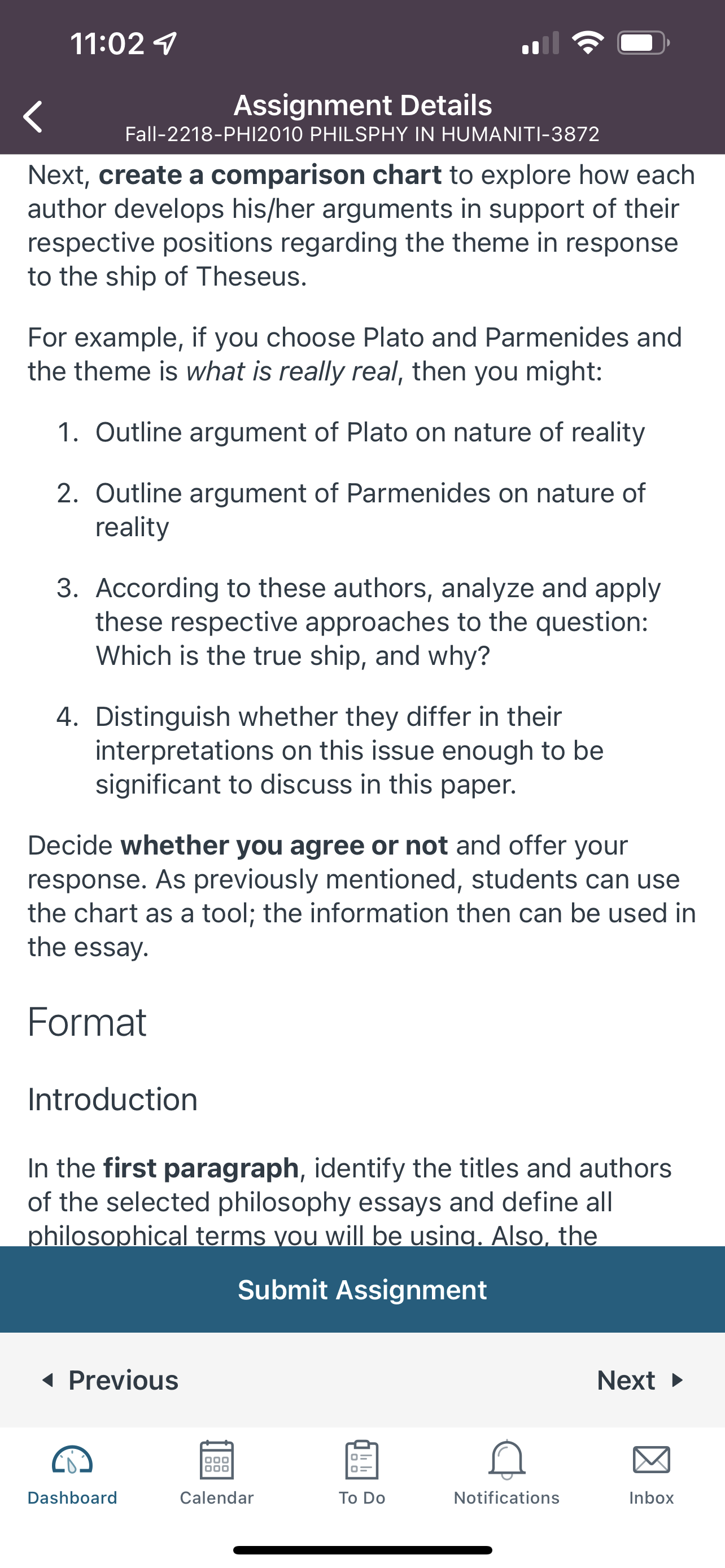Viewport: 725px width, 1568px height.
Task: Open the Dashboard gauge icon
Action: tap(72, 1459)
